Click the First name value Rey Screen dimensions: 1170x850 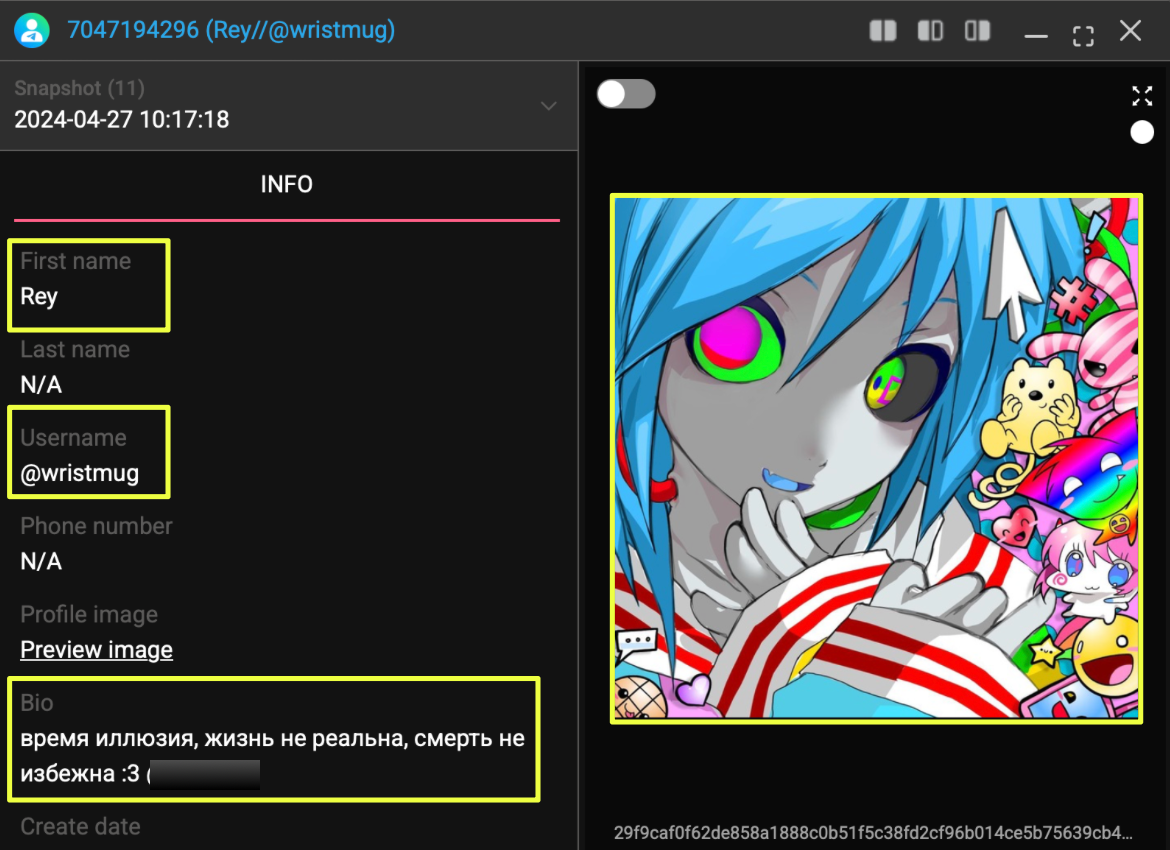[x=39, y=297]
